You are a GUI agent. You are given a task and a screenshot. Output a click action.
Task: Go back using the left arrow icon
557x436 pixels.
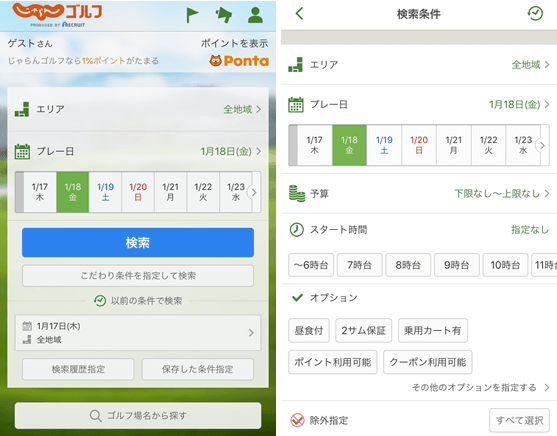point(299,14)
